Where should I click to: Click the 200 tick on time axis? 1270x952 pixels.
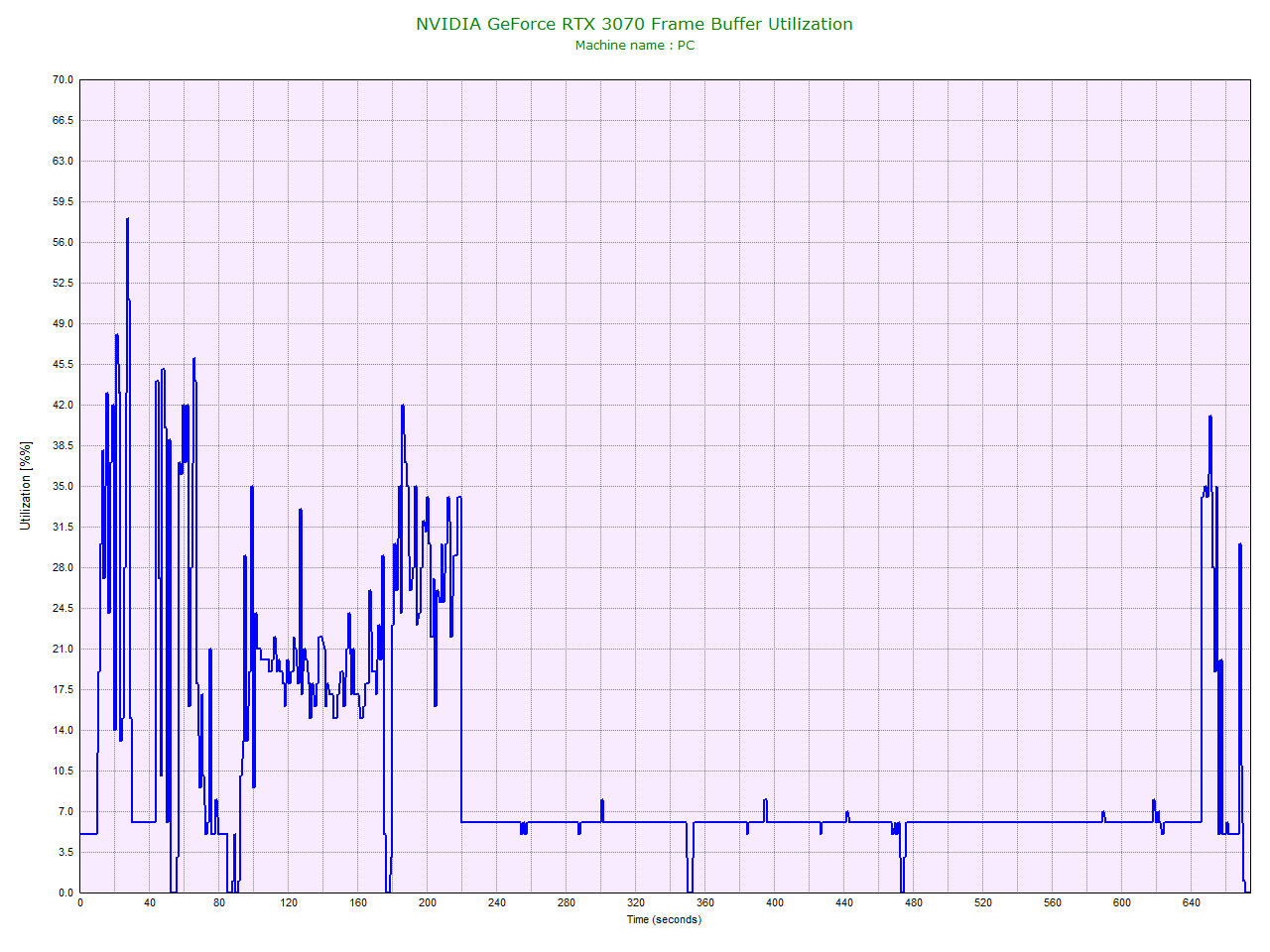[x=428, y=902]
